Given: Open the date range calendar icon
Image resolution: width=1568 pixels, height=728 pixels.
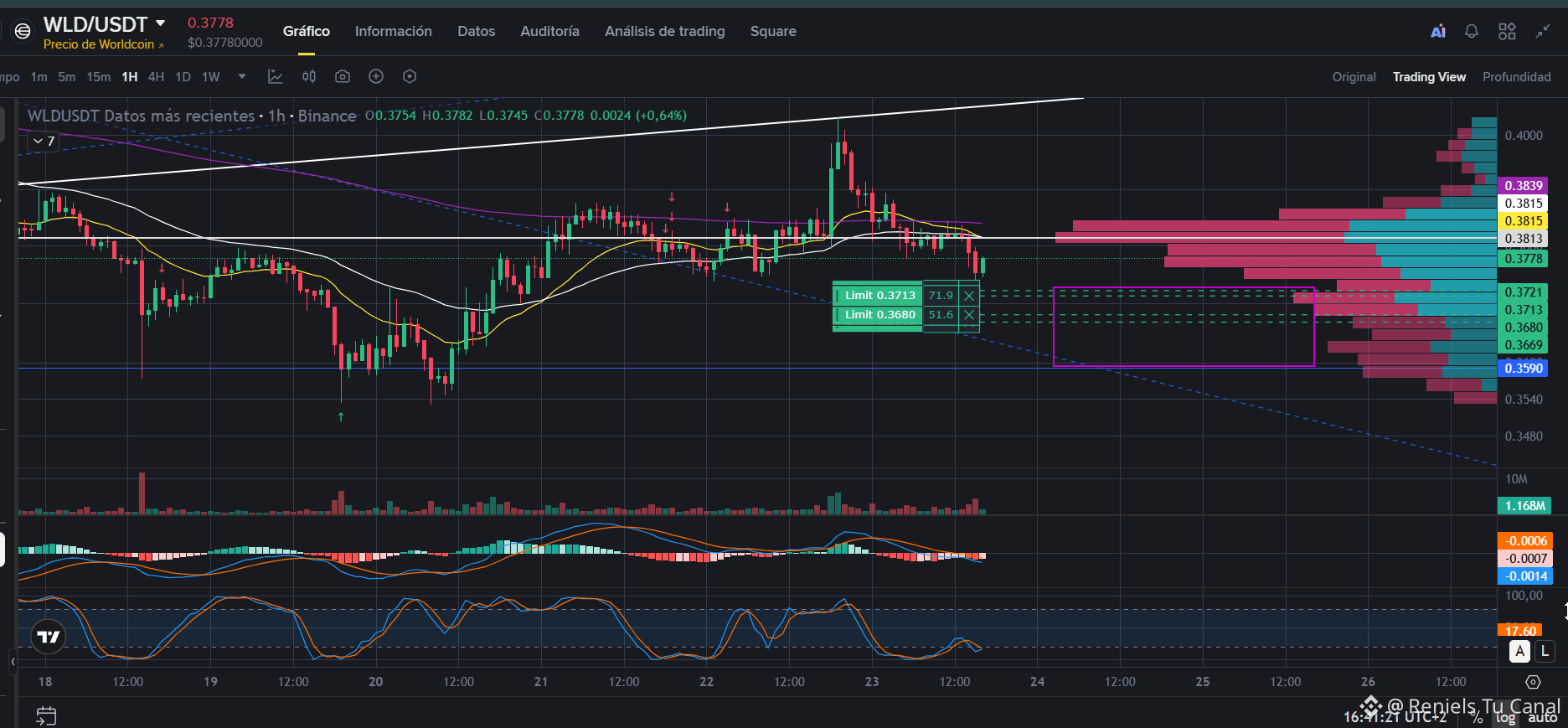Looking at the screenshot, I should click(46, 716).
